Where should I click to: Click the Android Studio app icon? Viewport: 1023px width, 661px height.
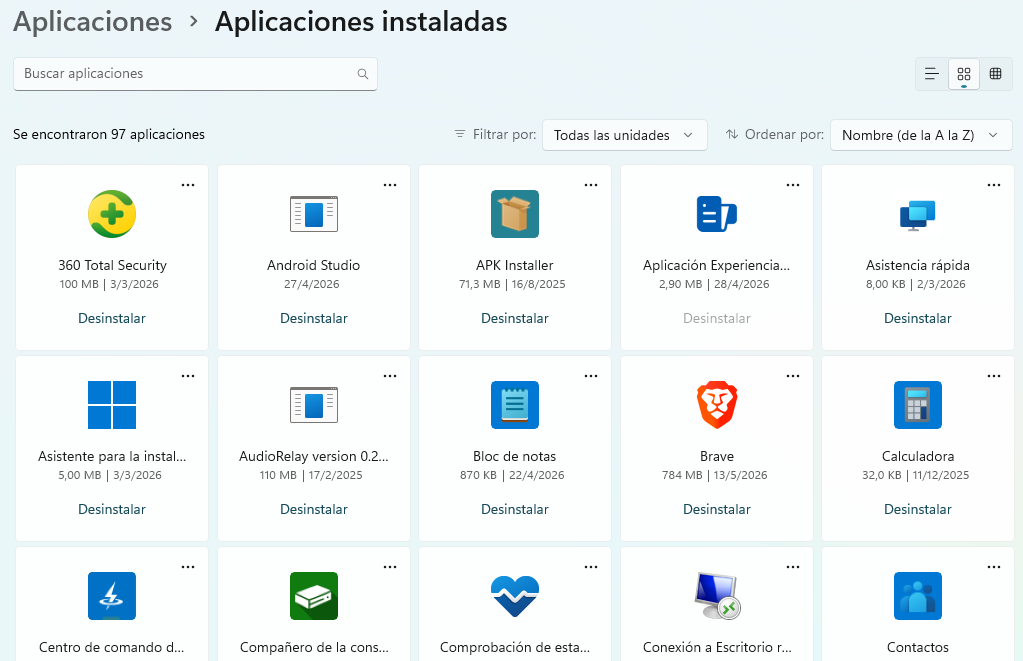tap(314, 214)
